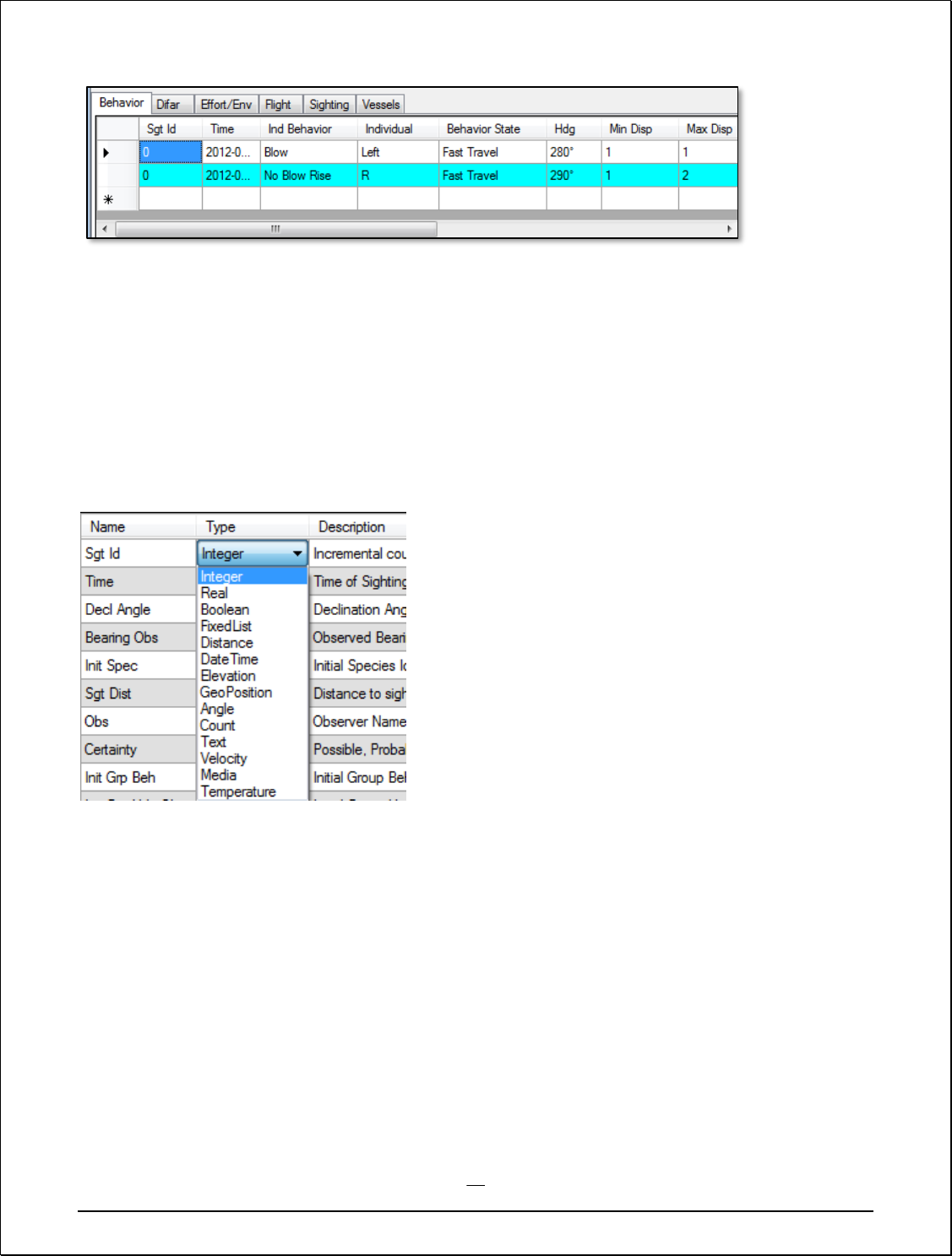
Task: Click Fast Travel cell in highlighted row
Action: 492,176
